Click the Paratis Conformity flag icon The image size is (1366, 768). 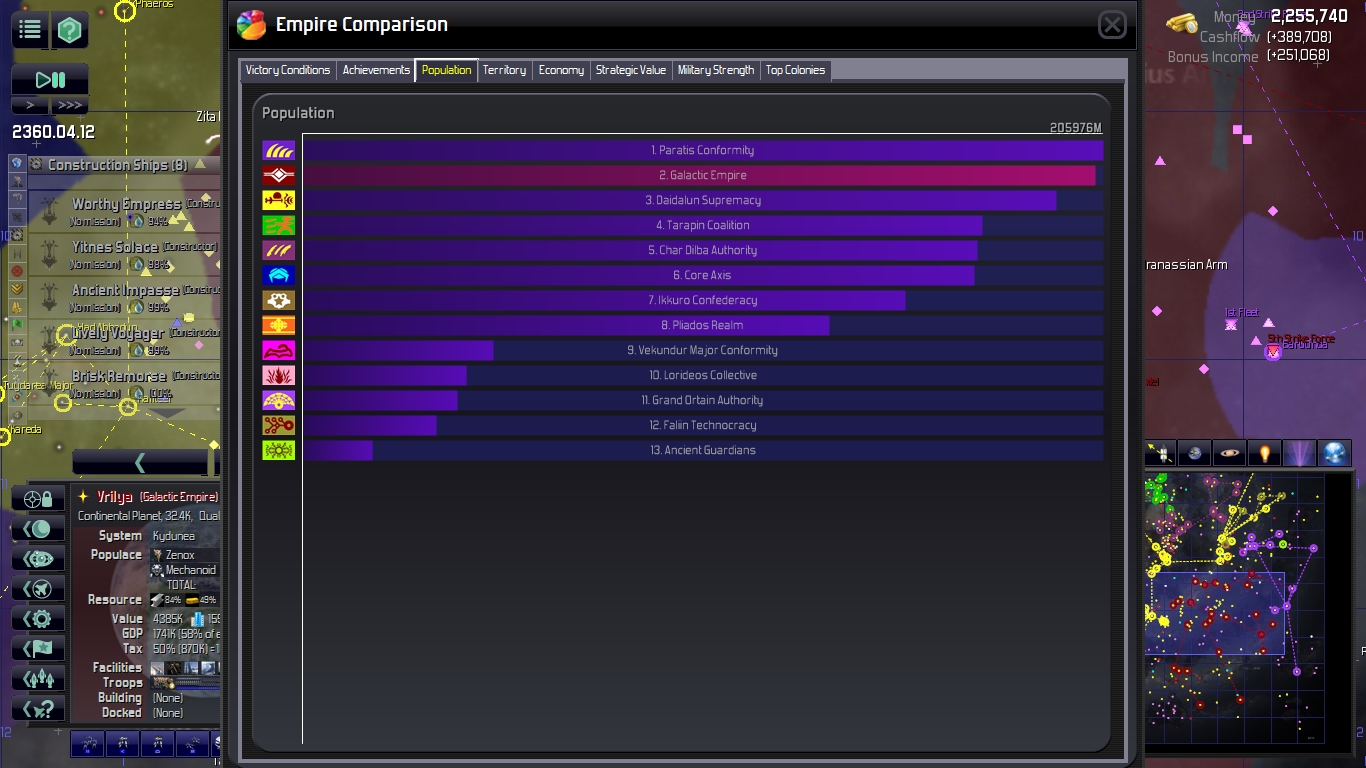pos(279,150)
